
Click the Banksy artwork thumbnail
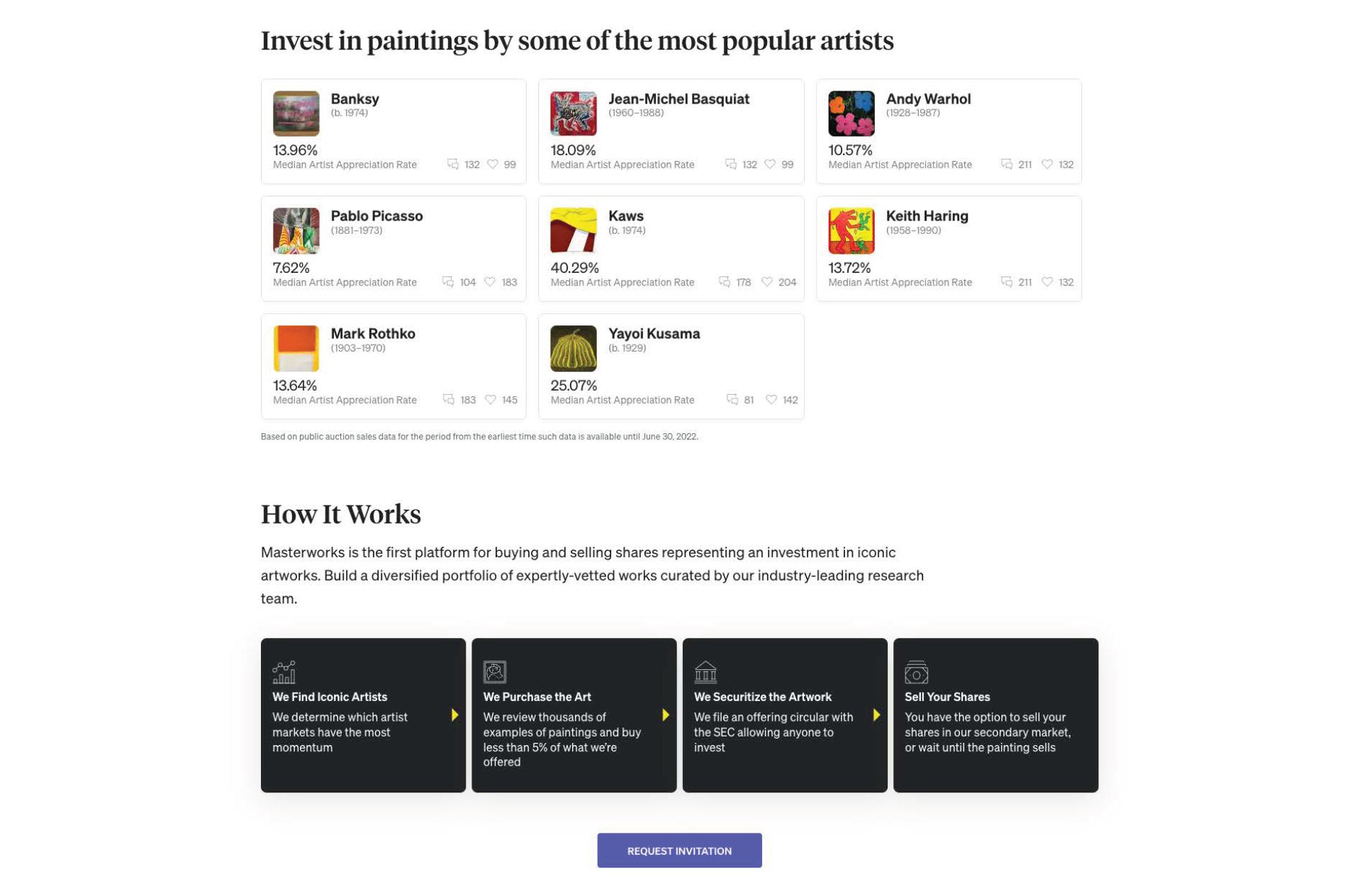pyautogui.click(x=296, y=113)
